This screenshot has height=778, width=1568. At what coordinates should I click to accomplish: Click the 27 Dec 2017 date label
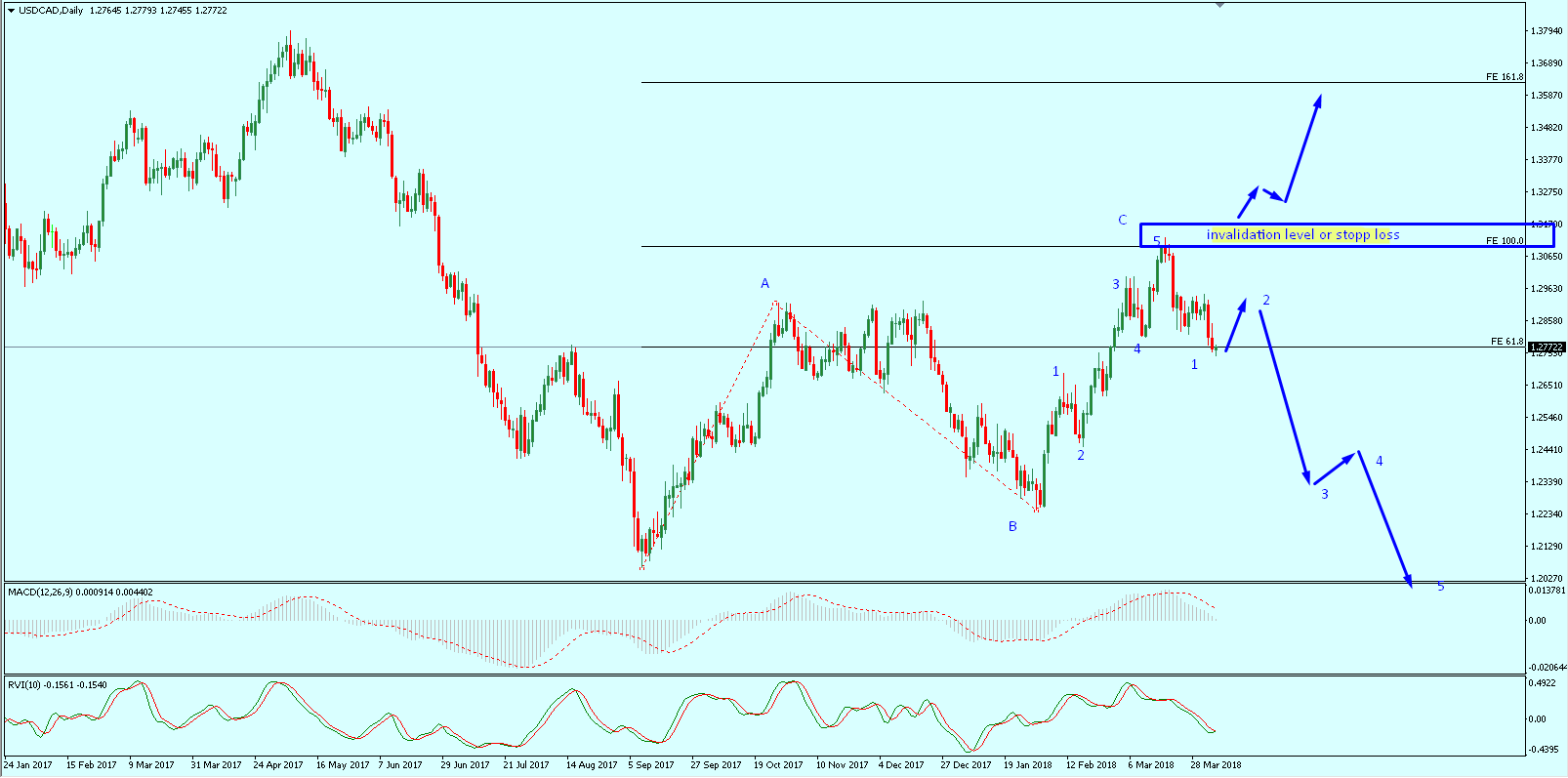tap(966, 765)
